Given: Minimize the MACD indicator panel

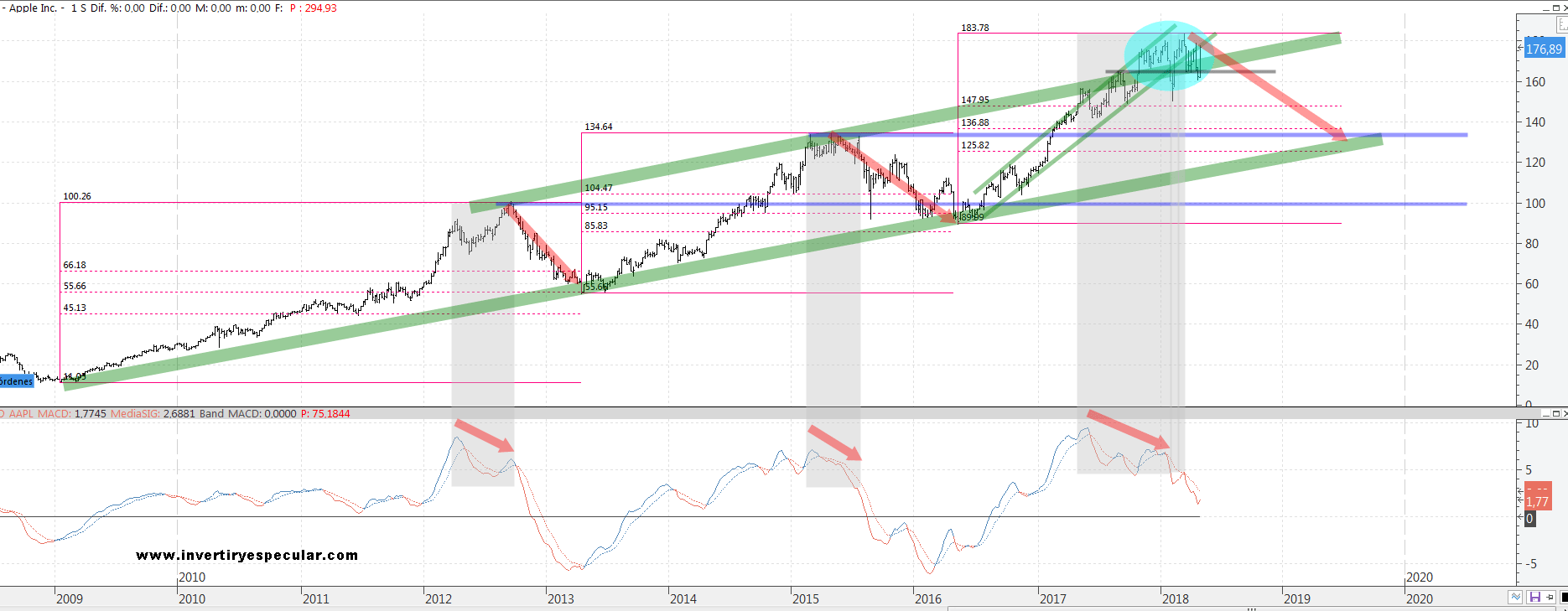Looking at the screenshot, I should (1548, 414).
